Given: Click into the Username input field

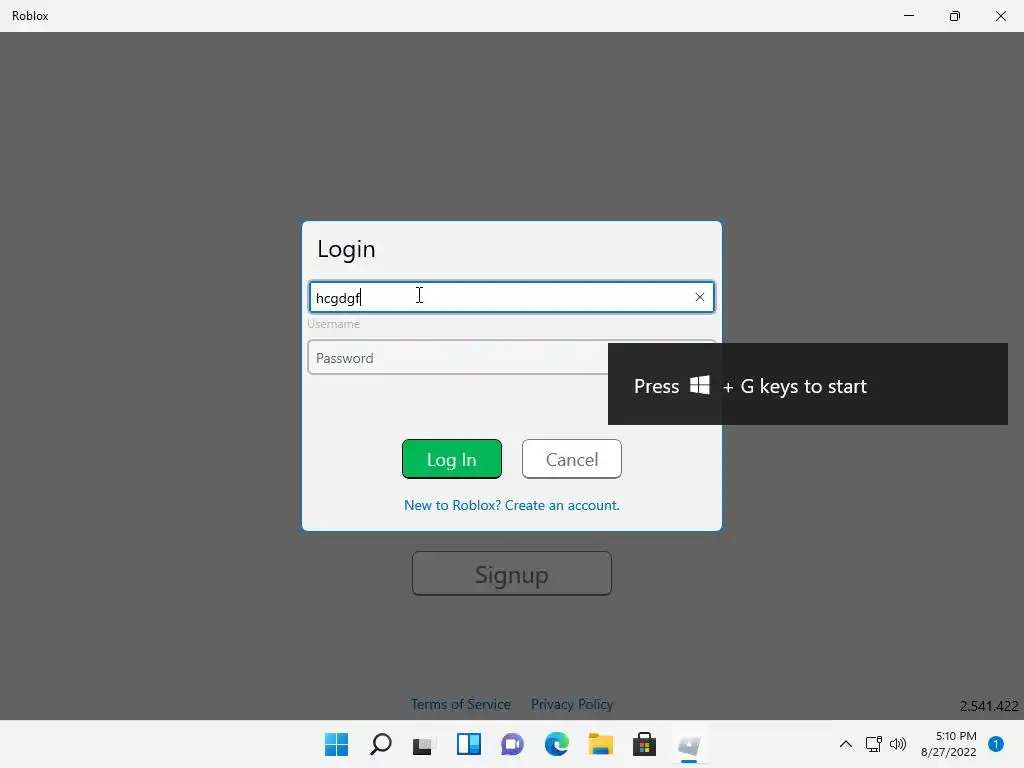Looking at the screenshot, I should (x=511, y=297).
